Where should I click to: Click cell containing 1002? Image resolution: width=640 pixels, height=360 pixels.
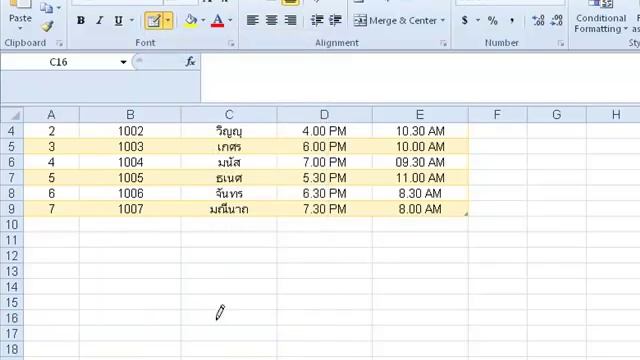(x=130, y=131)
